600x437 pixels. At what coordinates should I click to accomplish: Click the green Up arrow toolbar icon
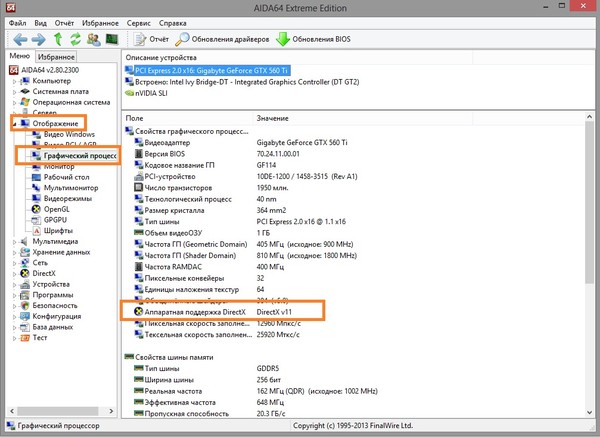[x=58, y=39]
